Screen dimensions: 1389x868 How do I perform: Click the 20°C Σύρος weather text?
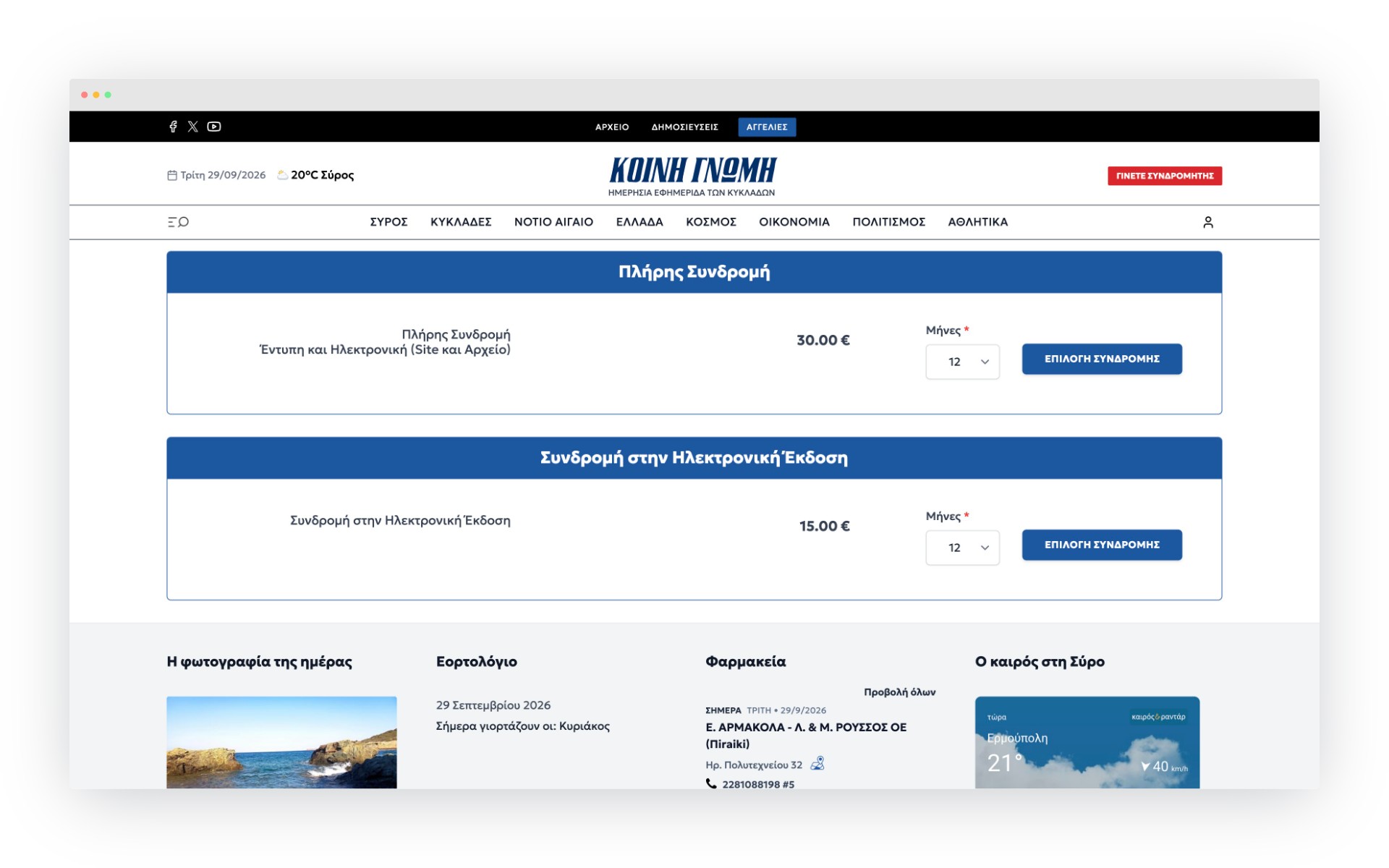pos(323,175)
